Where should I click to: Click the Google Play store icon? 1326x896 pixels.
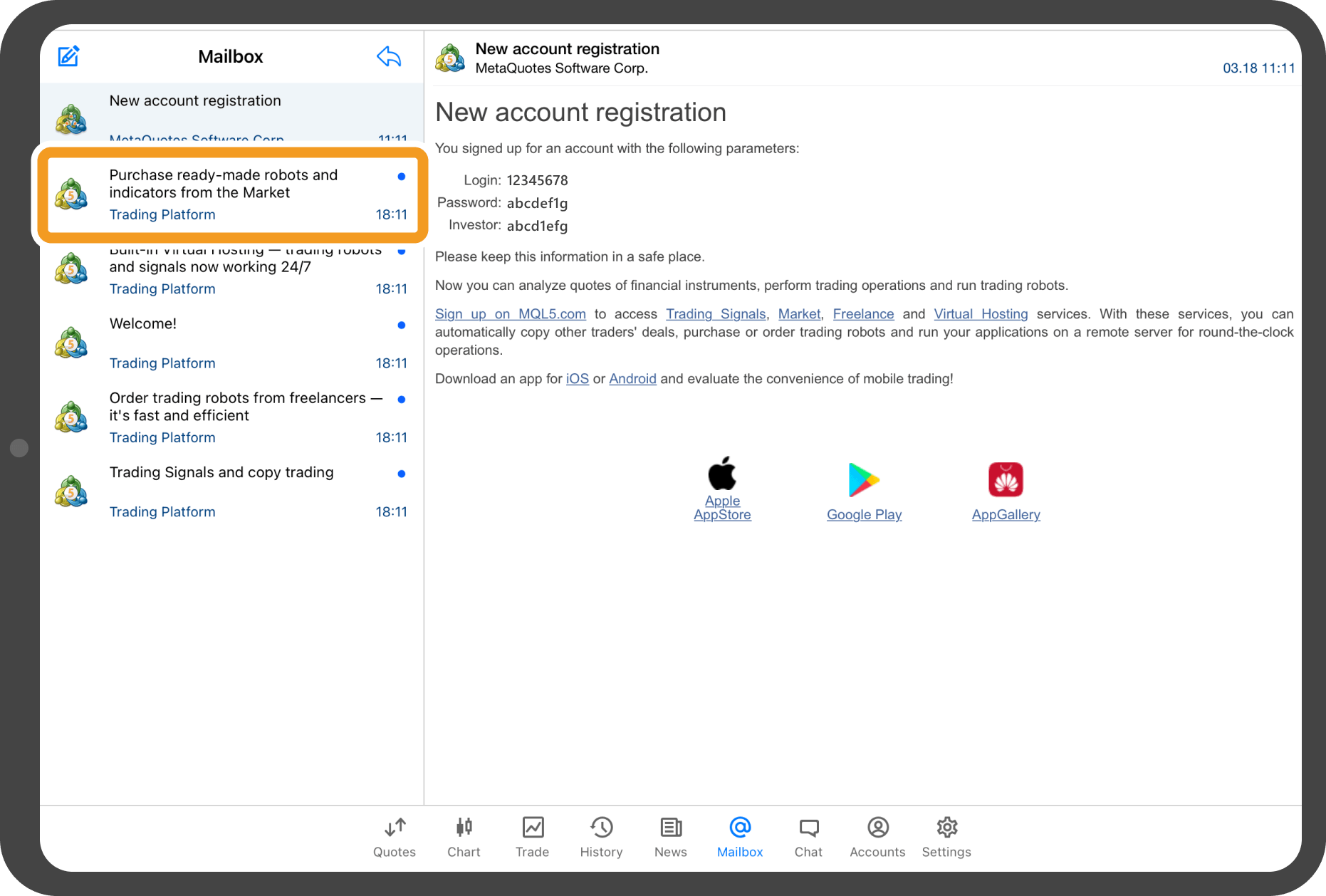[x=864, y=480]
